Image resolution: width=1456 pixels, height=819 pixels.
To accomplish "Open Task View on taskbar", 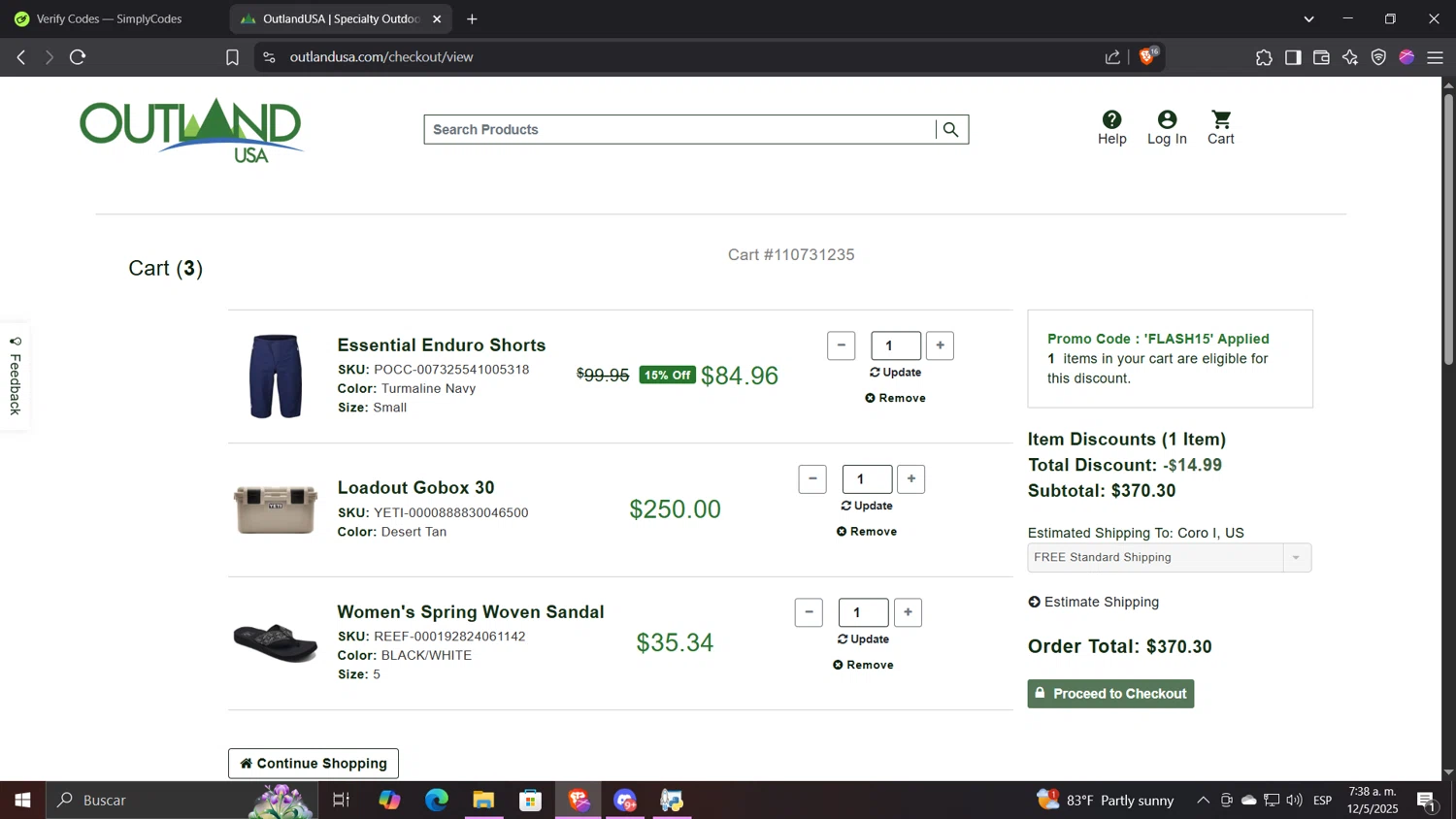I will [x=341, y=801].
